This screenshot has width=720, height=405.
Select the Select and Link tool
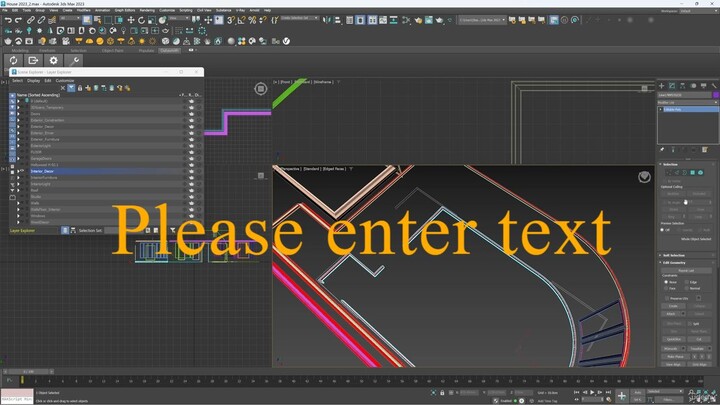[30, 20]
